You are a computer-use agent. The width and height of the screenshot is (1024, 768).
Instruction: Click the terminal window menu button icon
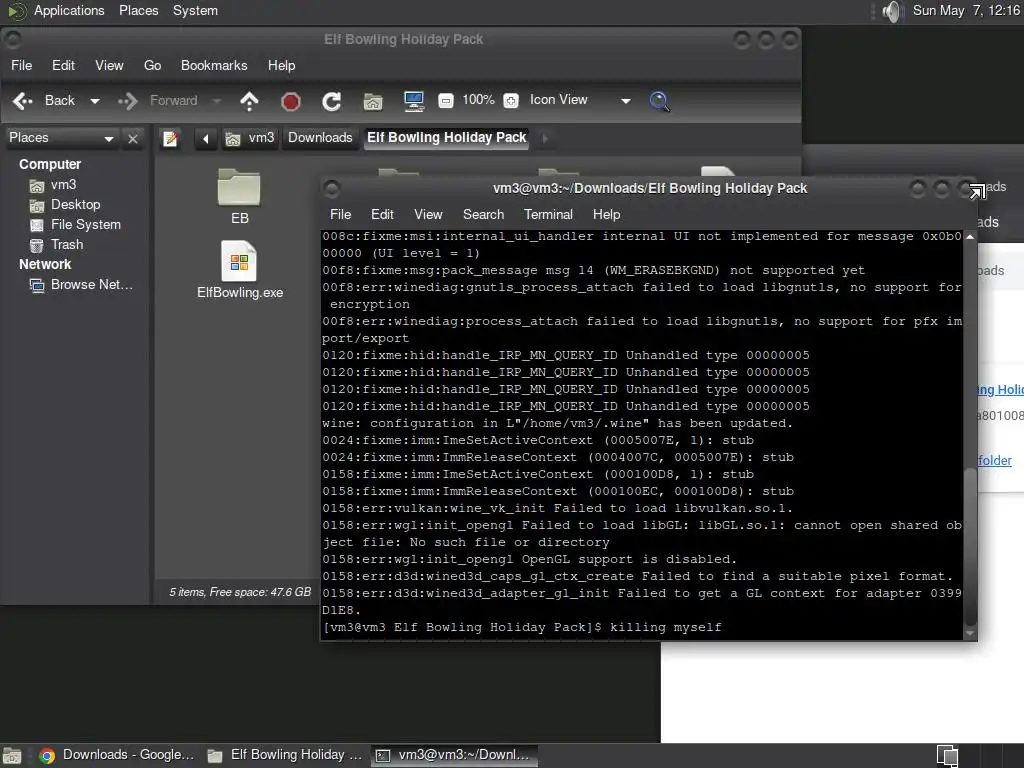coord(332,189)
